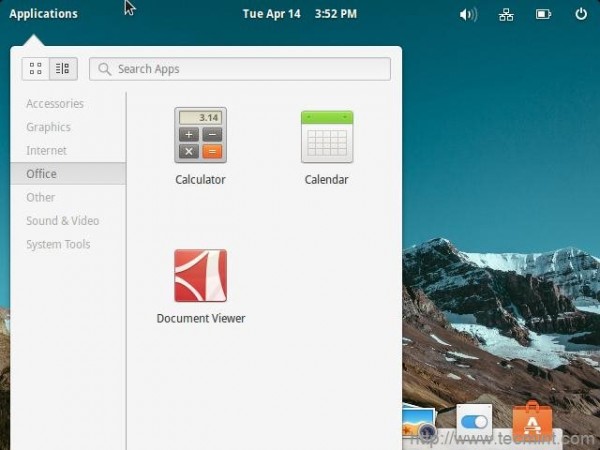Screen dimensions: 600x450
Task: Open Software Center bag icon in dock
Action: 532,420
